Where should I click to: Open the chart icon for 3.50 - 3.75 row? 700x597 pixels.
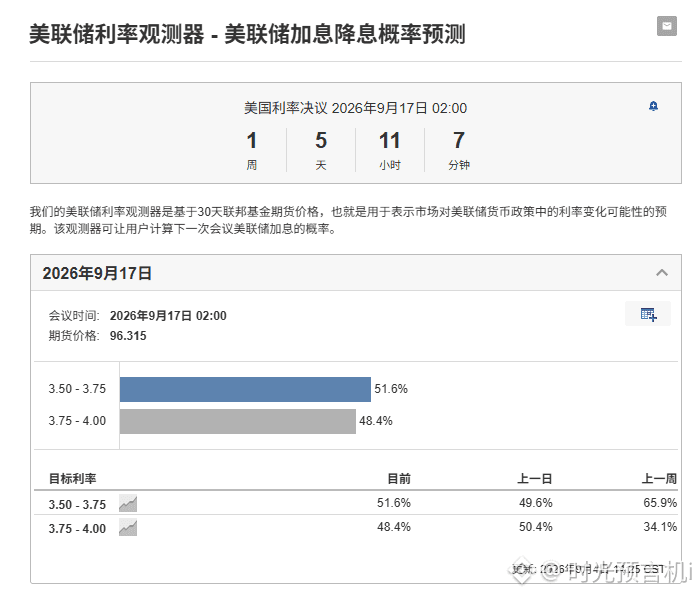pos(128,504)
